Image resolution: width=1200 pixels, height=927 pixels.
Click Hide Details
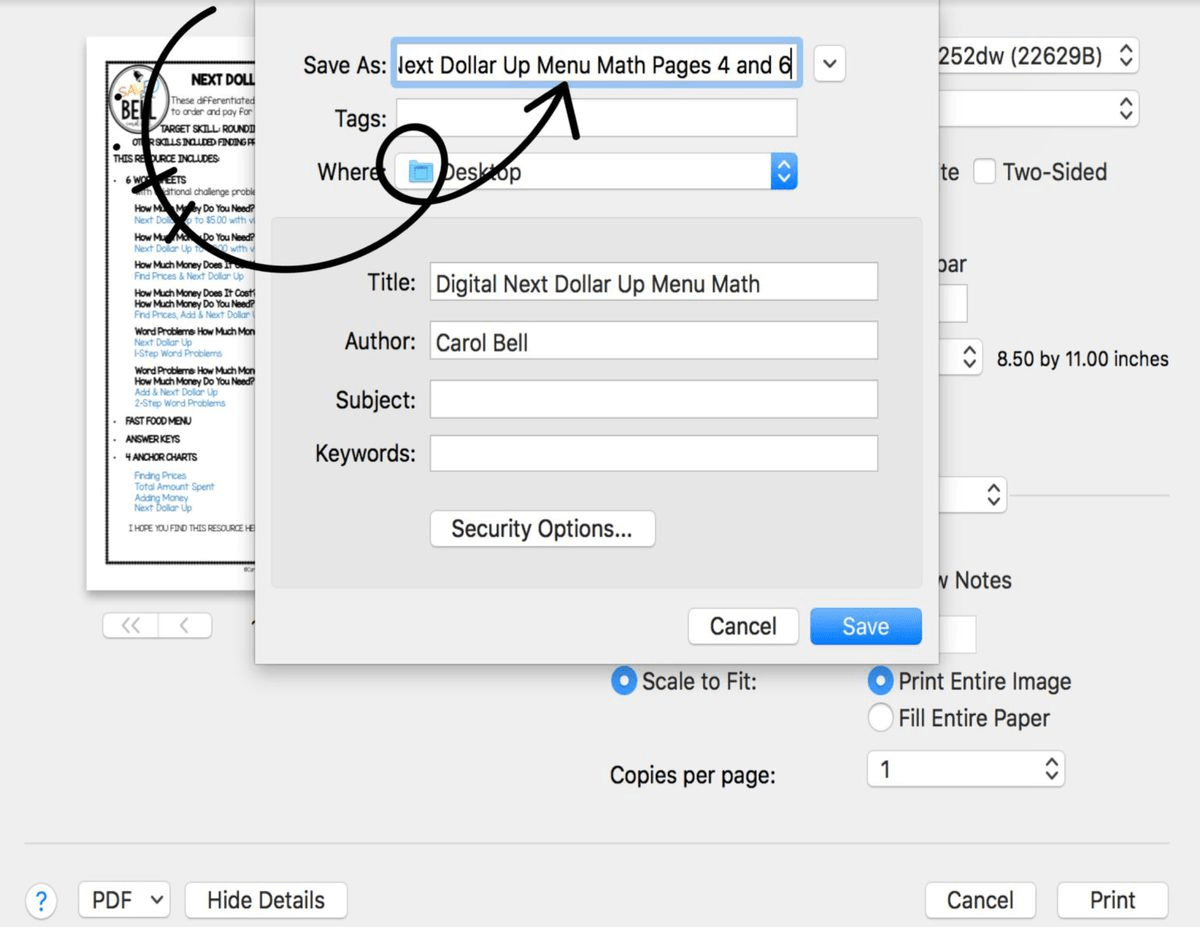point(265,900)
